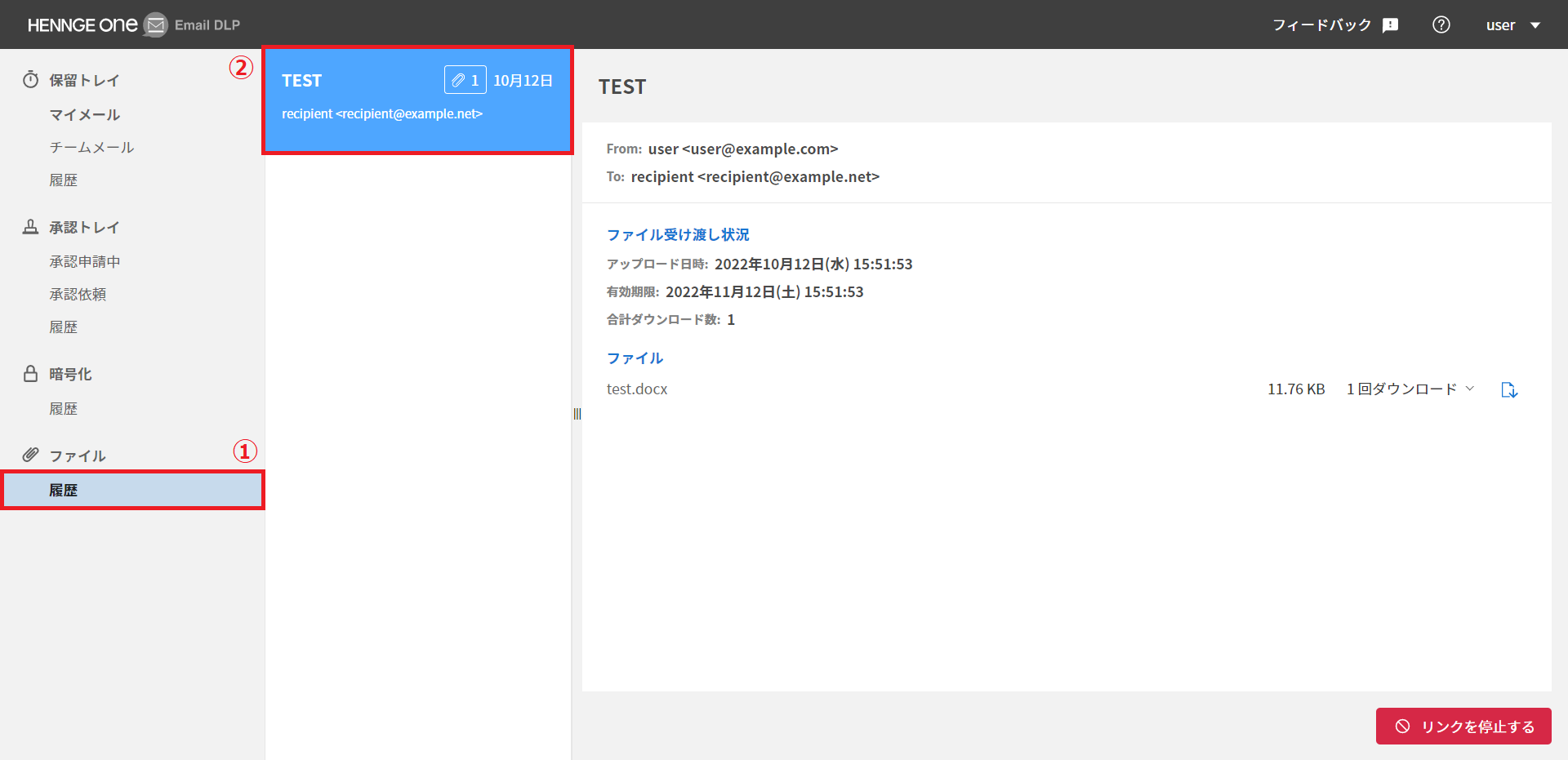Open 承認依頼 in the sidebar
1568x760 pixels.
tap(78, 294)
